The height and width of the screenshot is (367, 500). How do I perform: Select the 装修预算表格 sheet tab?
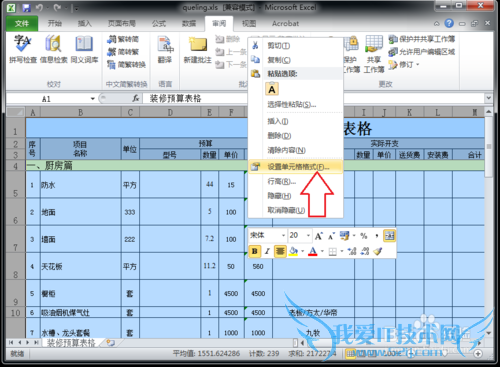coord(71,343)
